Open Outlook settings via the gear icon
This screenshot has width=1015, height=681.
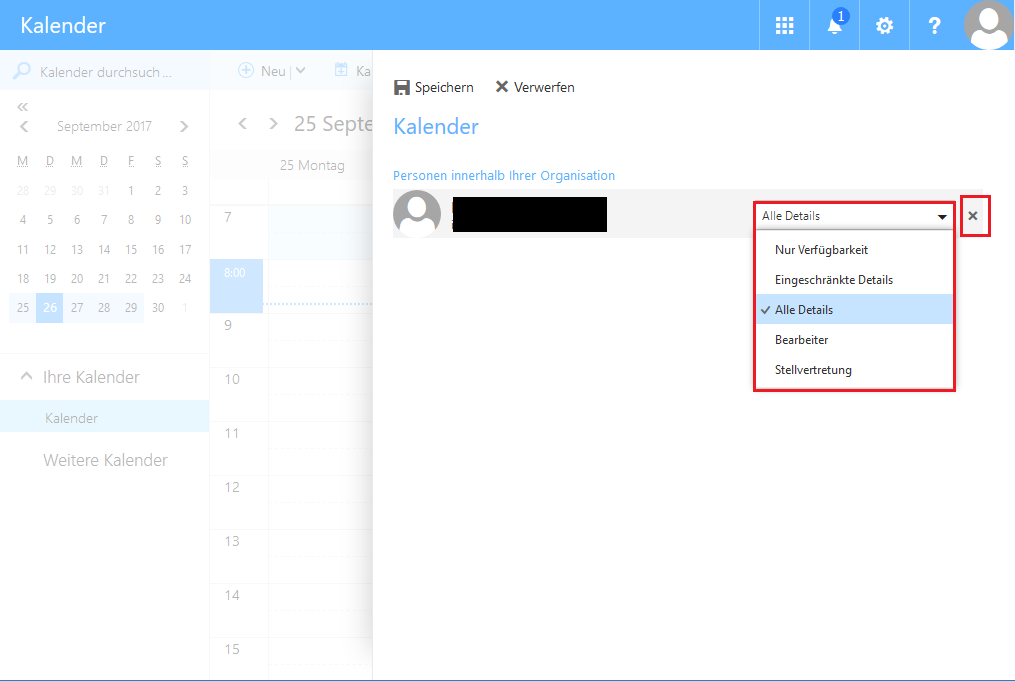(884, 25)
